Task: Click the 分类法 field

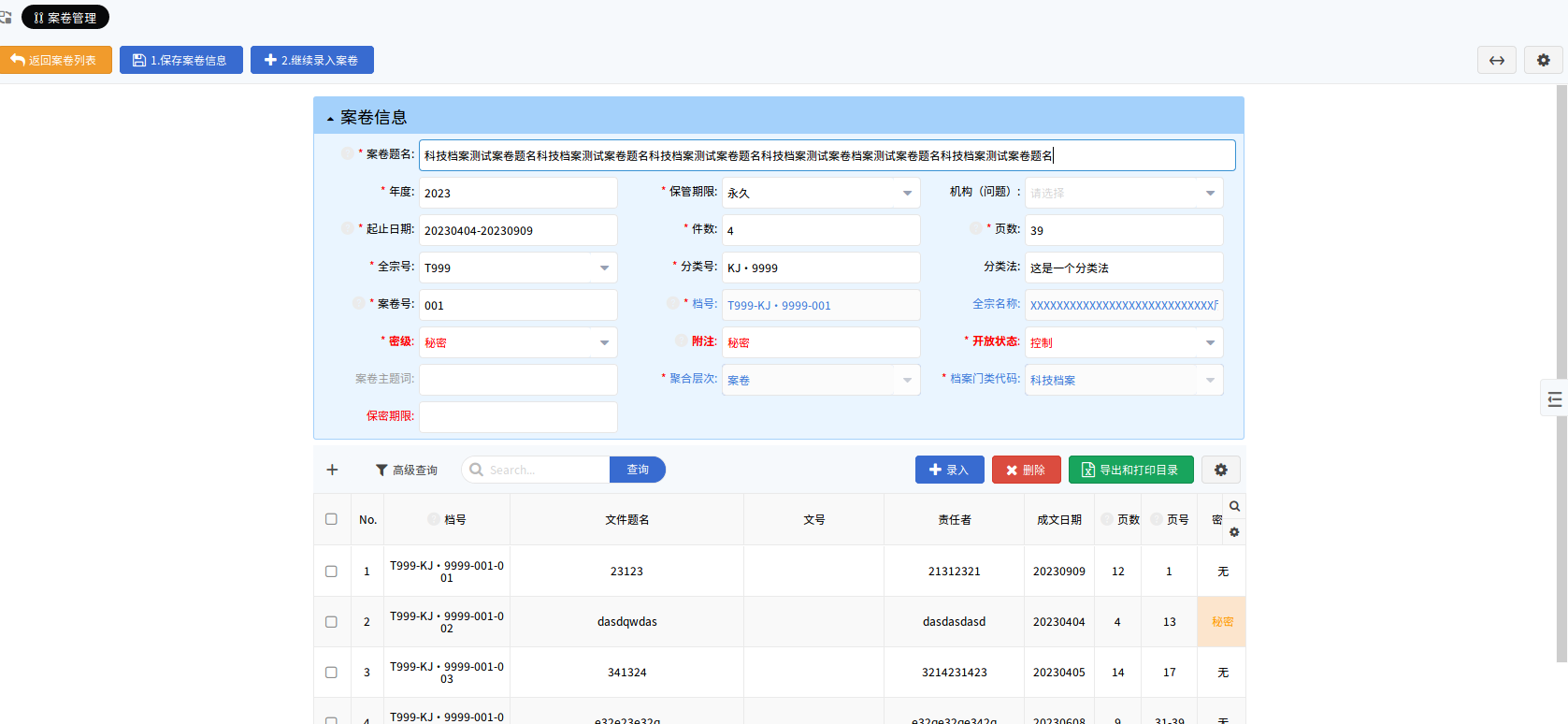Action: [x=1124, y=268]
